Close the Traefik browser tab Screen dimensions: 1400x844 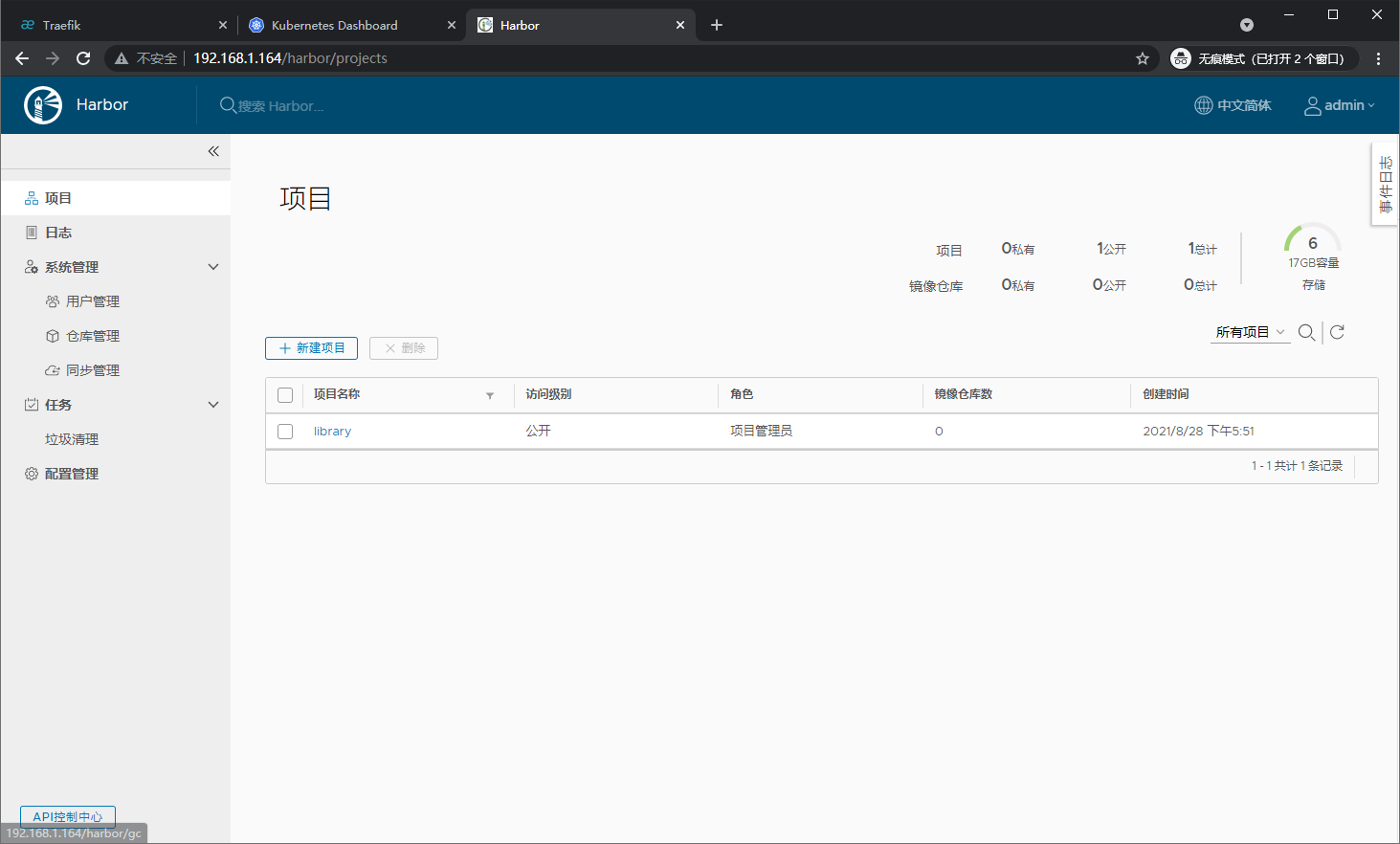coord(223,26)
